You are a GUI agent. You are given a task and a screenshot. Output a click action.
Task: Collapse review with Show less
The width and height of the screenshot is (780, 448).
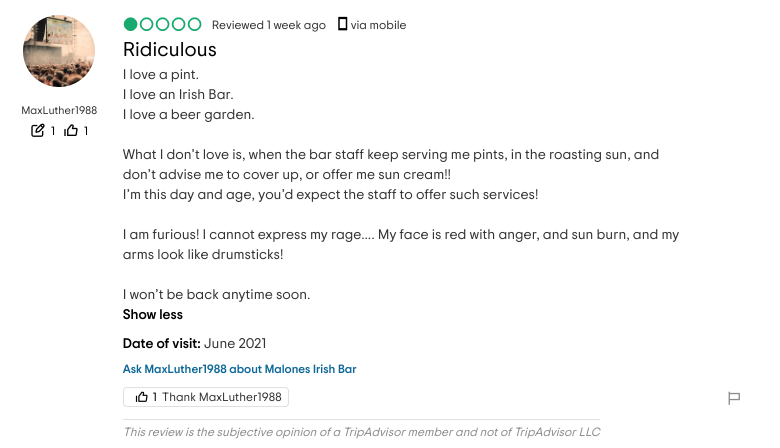click(x=153, y=314)
